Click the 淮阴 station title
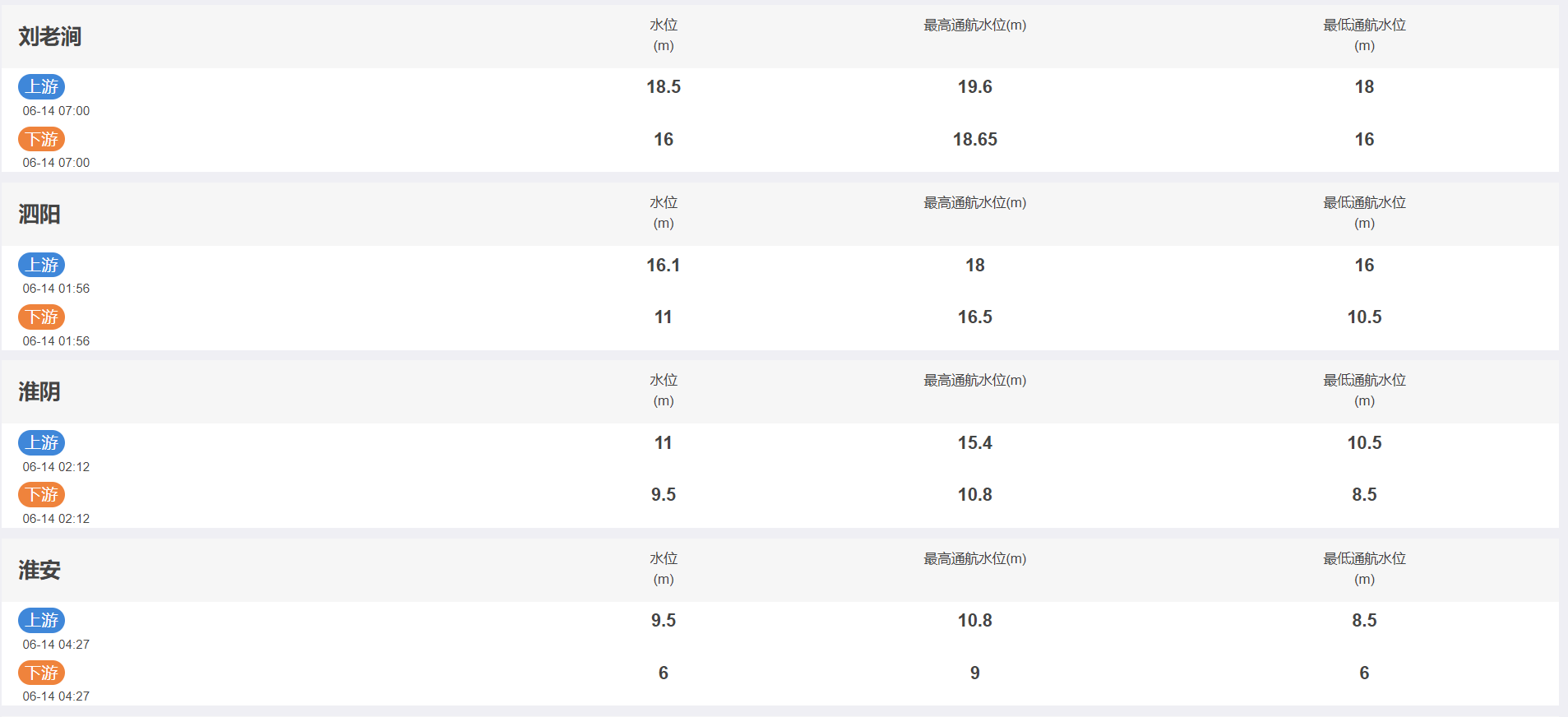The width and height of the screenshot is (1568, 717). (x=39, y=391)
